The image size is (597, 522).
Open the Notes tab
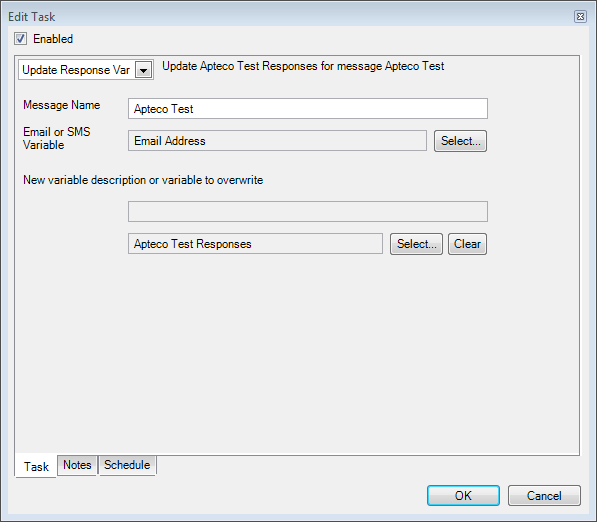[77, 465]
